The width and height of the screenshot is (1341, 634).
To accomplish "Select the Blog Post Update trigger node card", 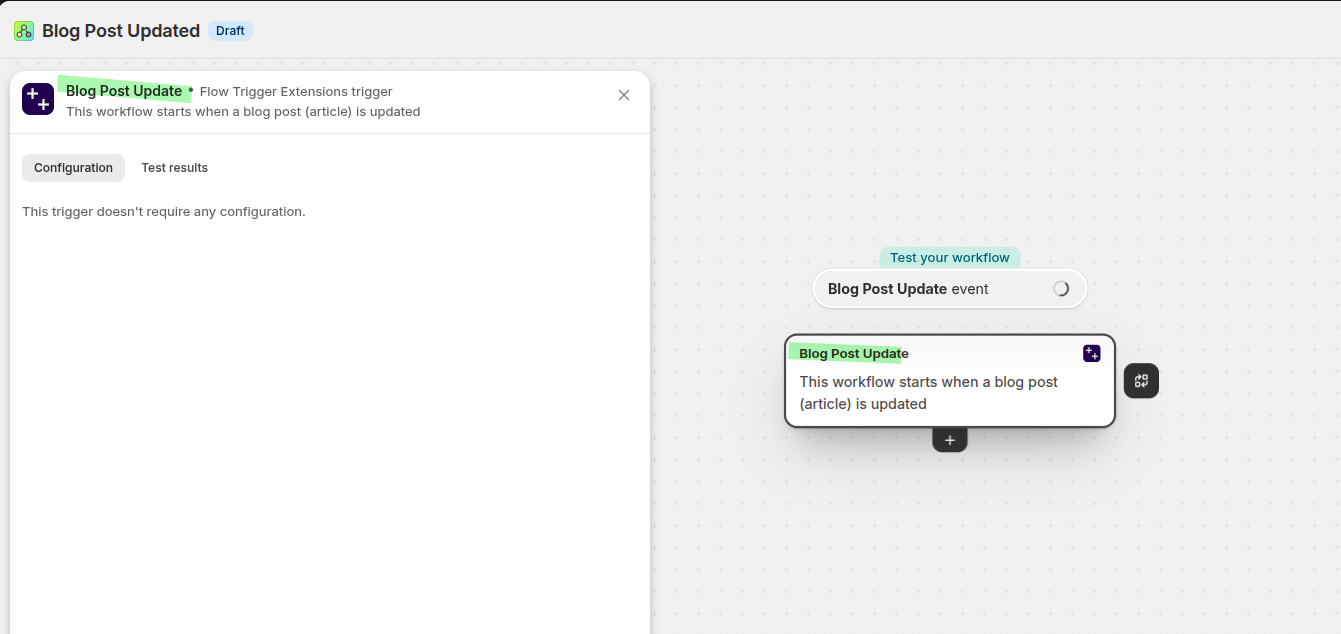I will coord(950,381).
